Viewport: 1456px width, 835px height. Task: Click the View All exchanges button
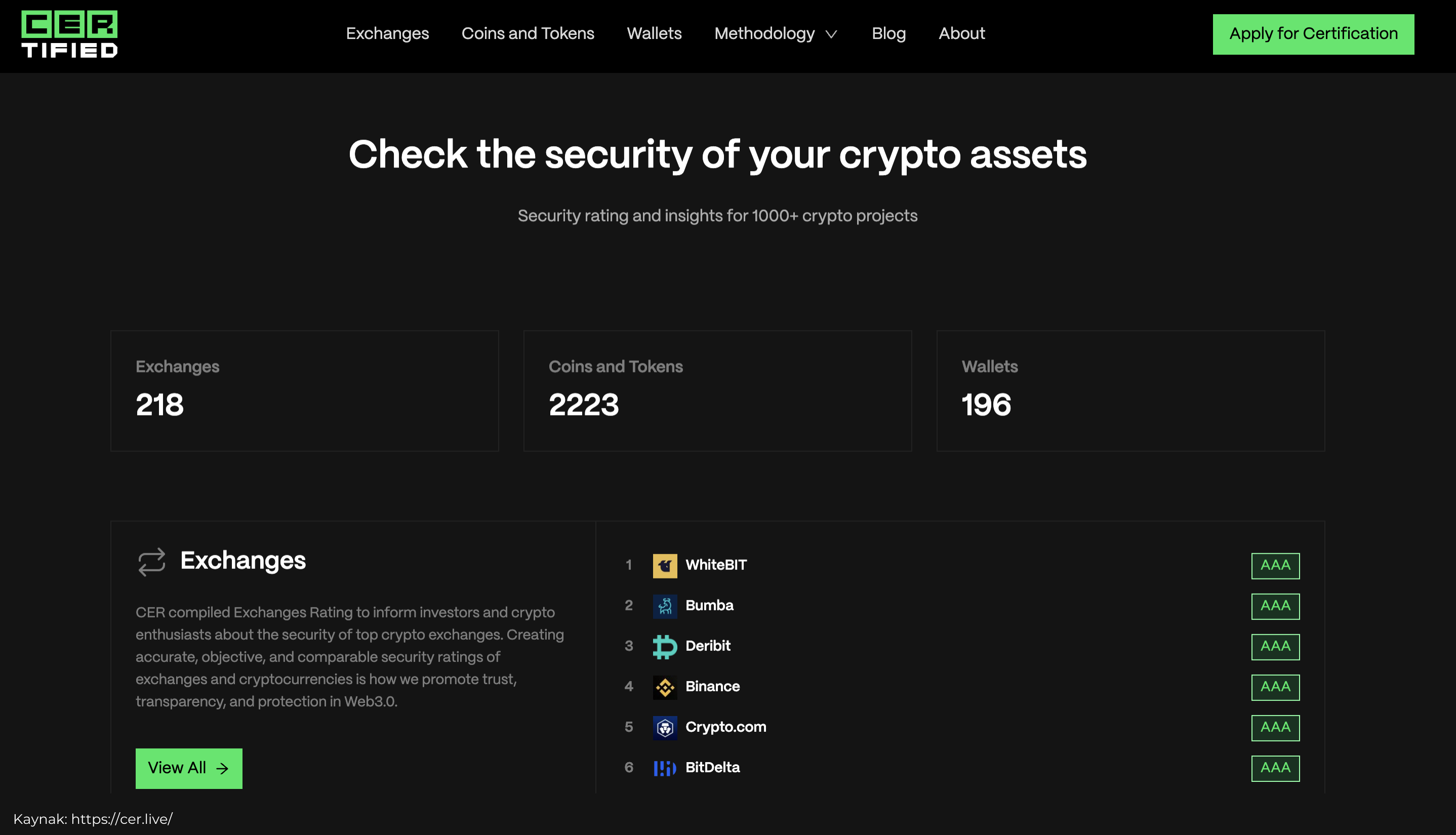(188, 768)
